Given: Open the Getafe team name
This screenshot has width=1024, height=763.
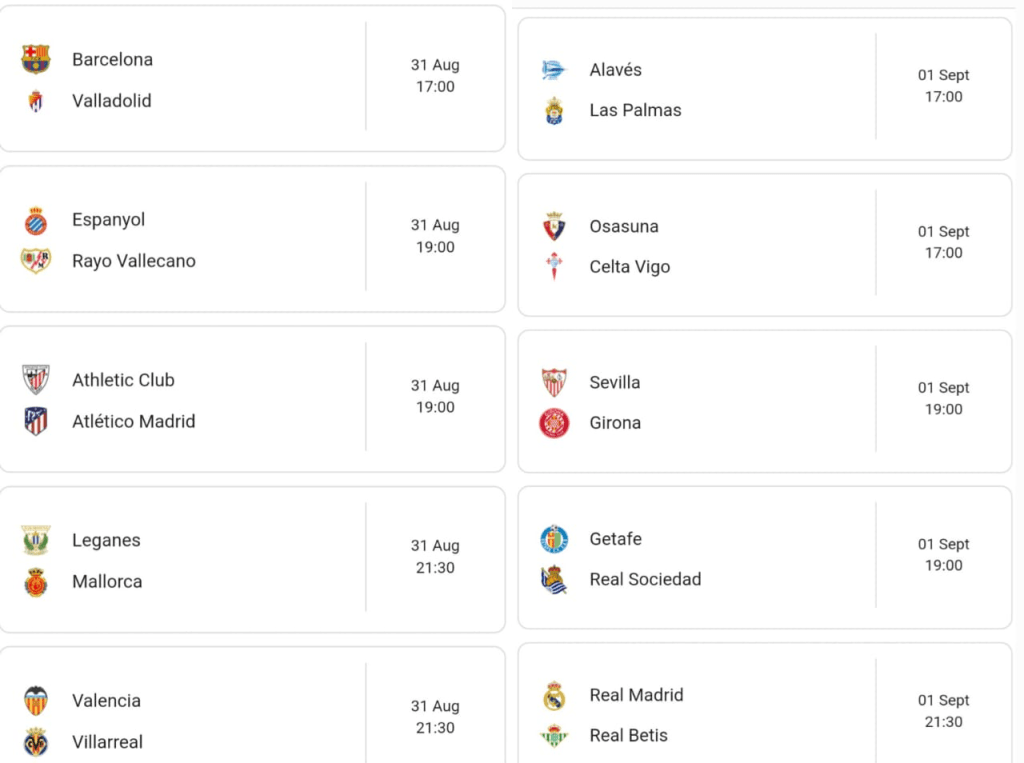Looking at the screenshot, I should tap(616, 539).
